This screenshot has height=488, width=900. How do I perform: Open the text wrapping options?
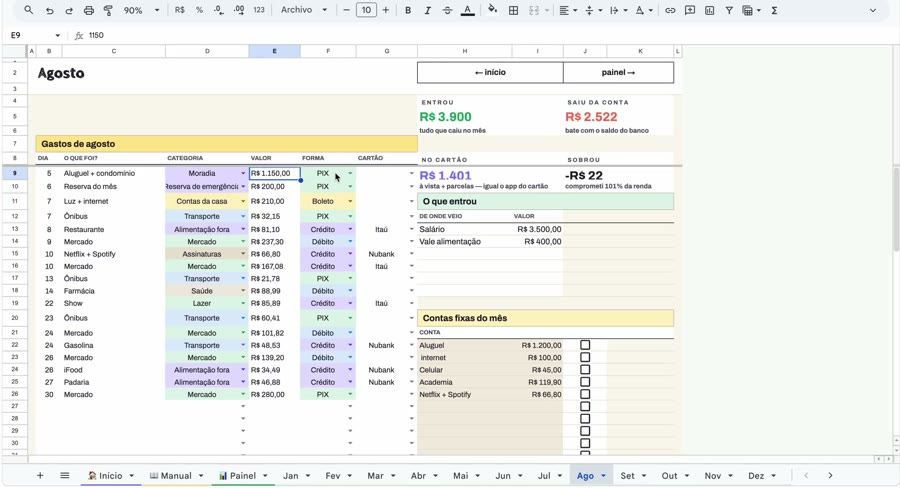pos(617,10)
